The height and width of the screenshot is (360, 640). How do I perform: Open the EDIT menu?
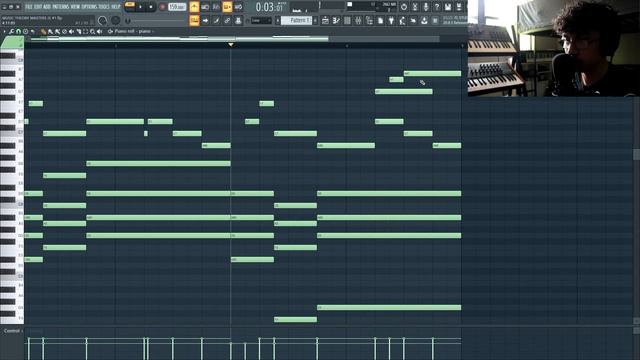tap(38, 7)
